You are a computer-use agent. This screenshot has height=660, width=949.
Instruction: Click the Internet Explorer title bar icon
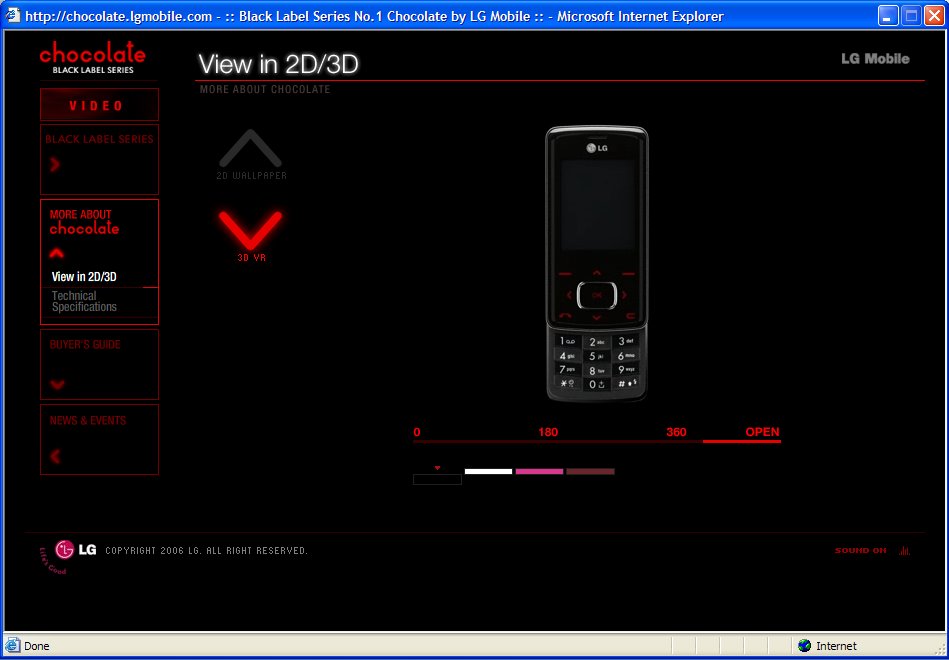coord(13,15)
